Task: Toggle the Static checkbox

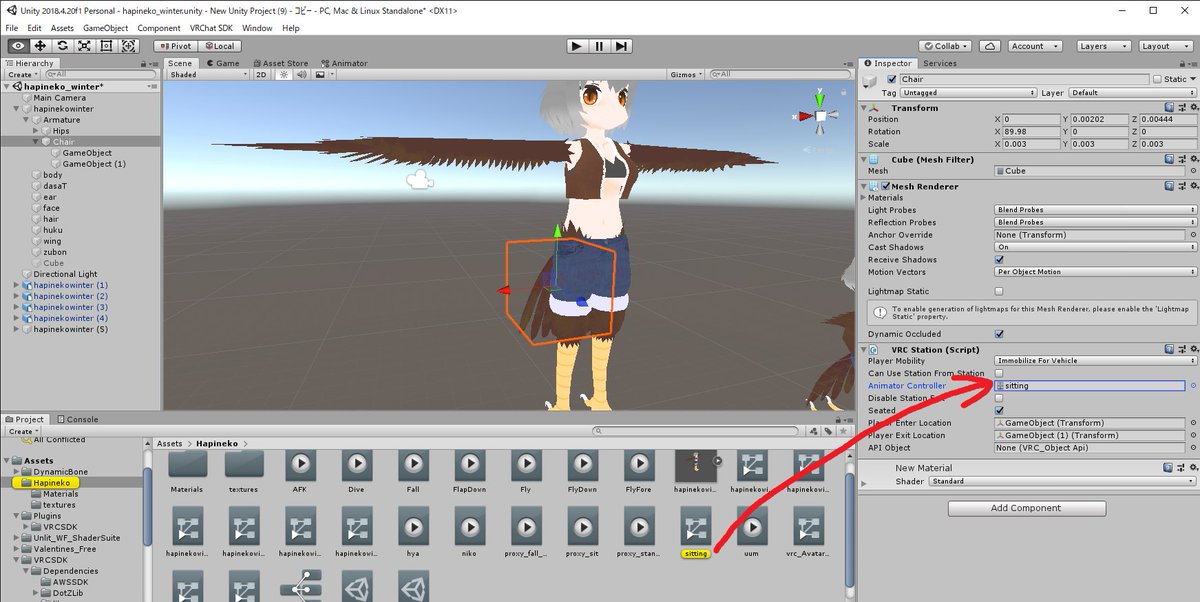Action: point(1158,79)
